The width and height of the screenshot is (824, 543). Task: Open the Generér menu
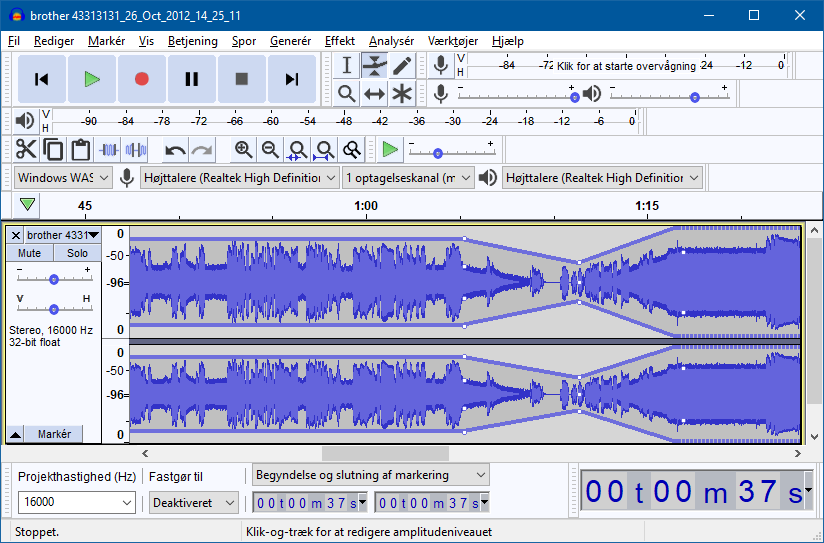(290, 41)
